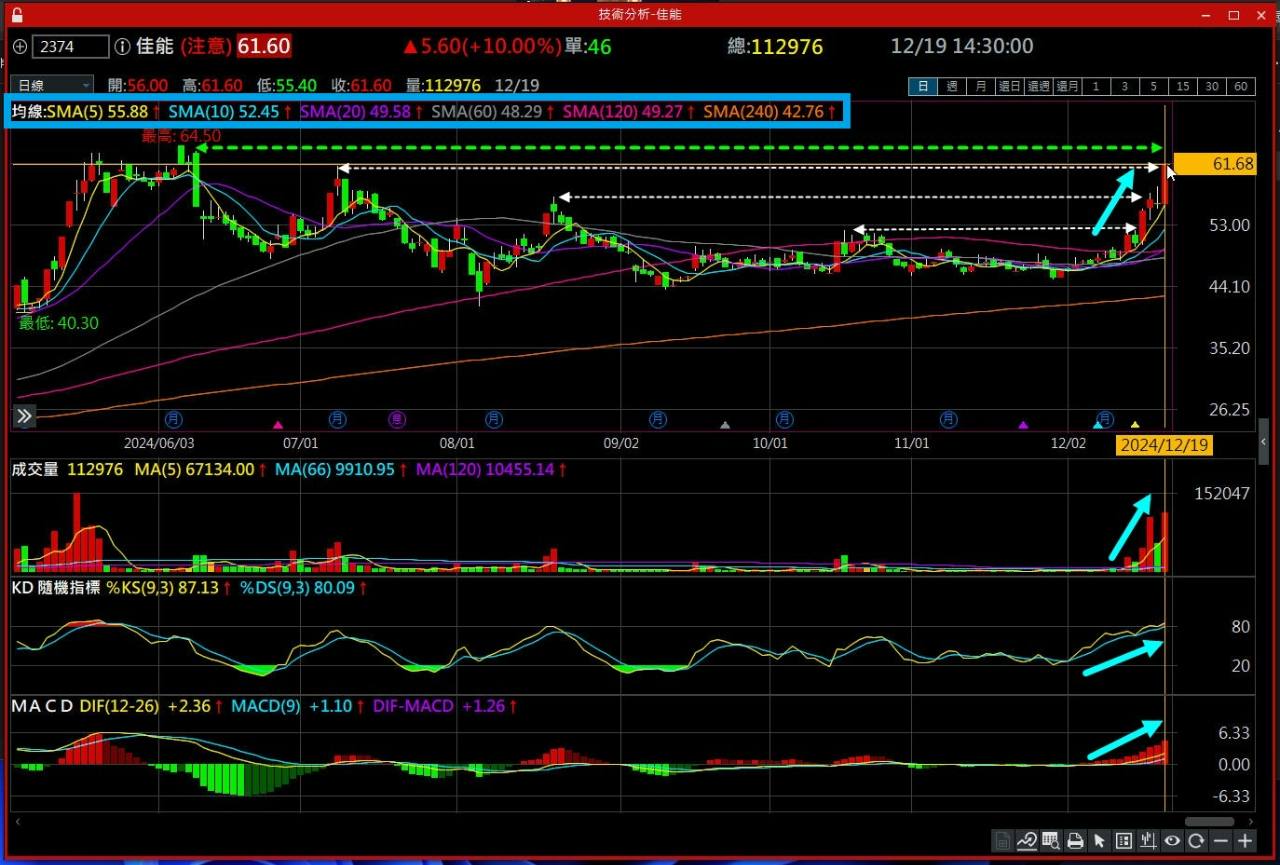Open the 日線 period dropdown
The height and width of the screenshot is (865, 1280).
tap(51, 86)
